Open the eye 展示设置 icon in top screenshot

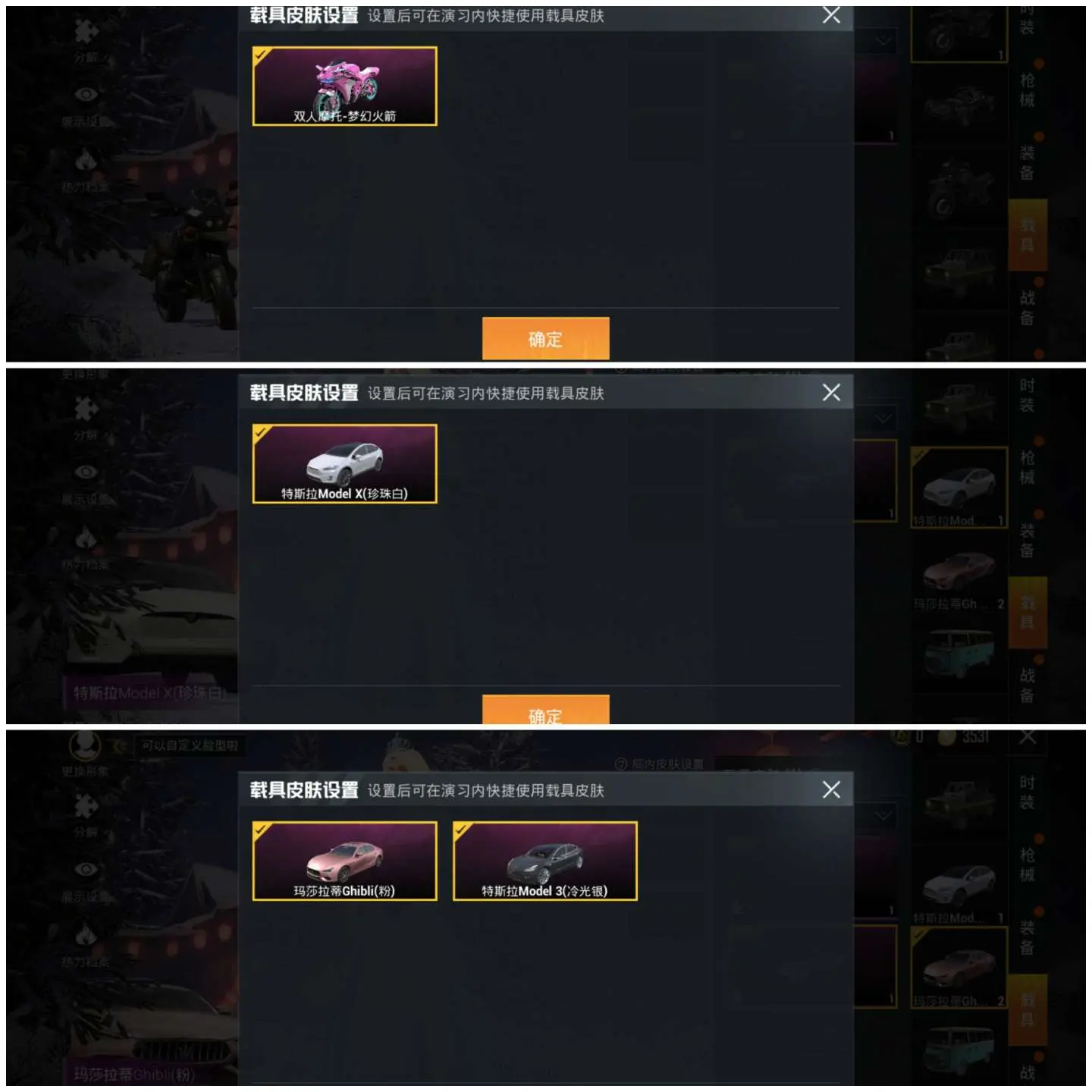[86, 95]
